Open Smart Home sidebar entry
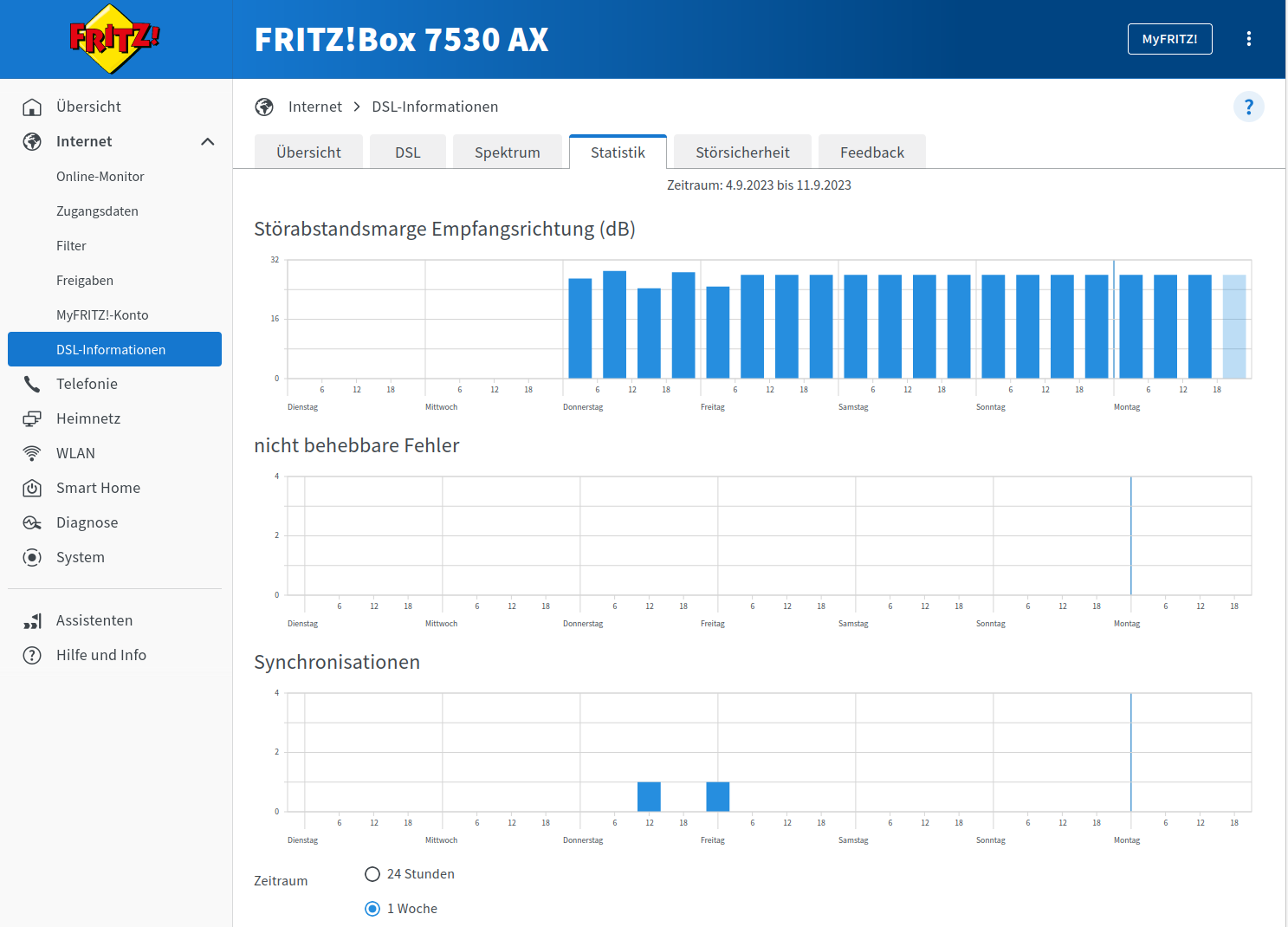 pyautogui.click(x=114, y=488)
